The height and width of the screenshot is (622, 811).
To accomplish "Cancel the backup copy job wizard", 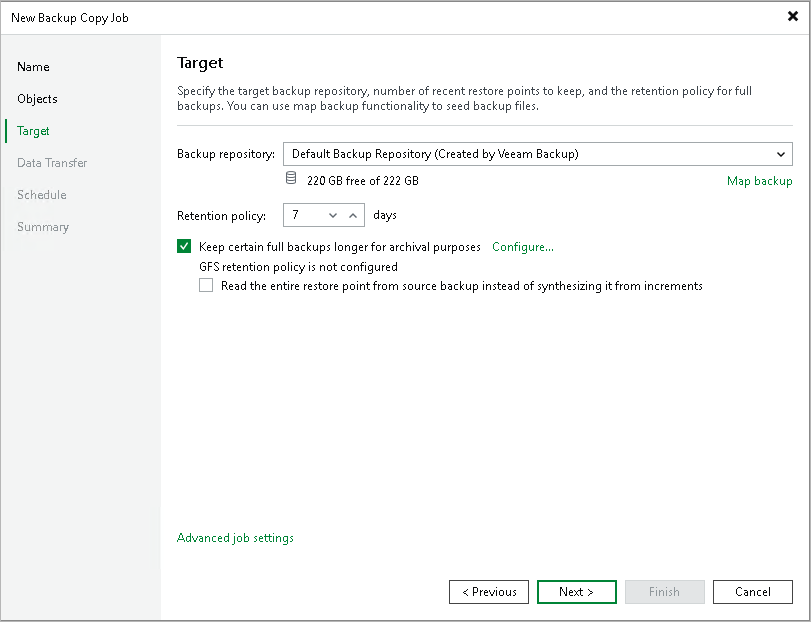I will click(753, 591).
